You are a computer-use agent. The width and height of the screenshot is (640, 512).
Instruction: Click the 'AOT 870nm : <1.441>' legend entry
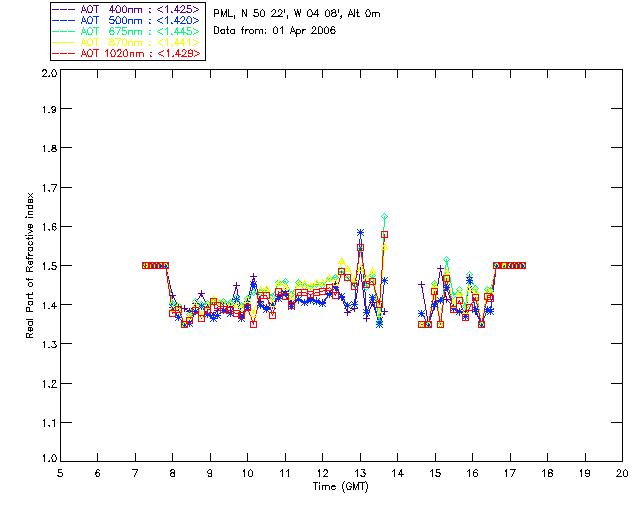(126, 42)
